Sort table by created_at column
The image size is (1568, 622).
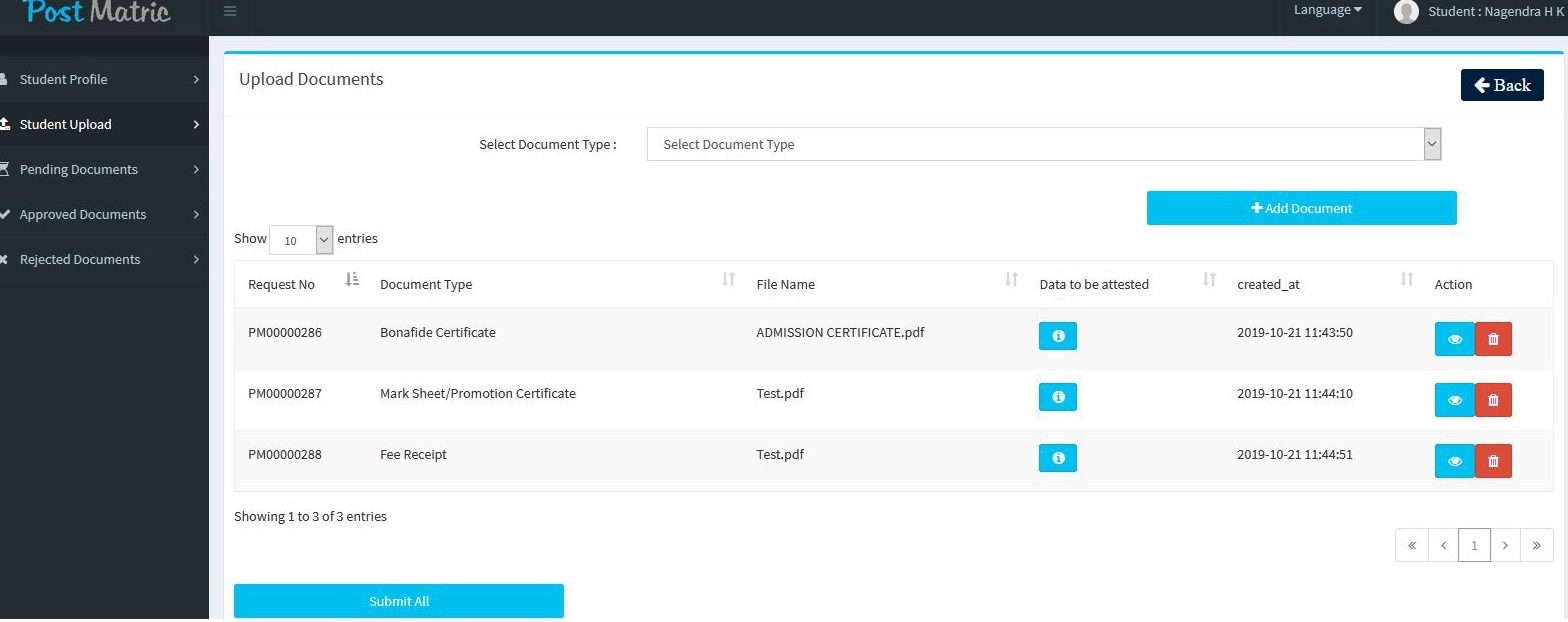click(1407, 280)
